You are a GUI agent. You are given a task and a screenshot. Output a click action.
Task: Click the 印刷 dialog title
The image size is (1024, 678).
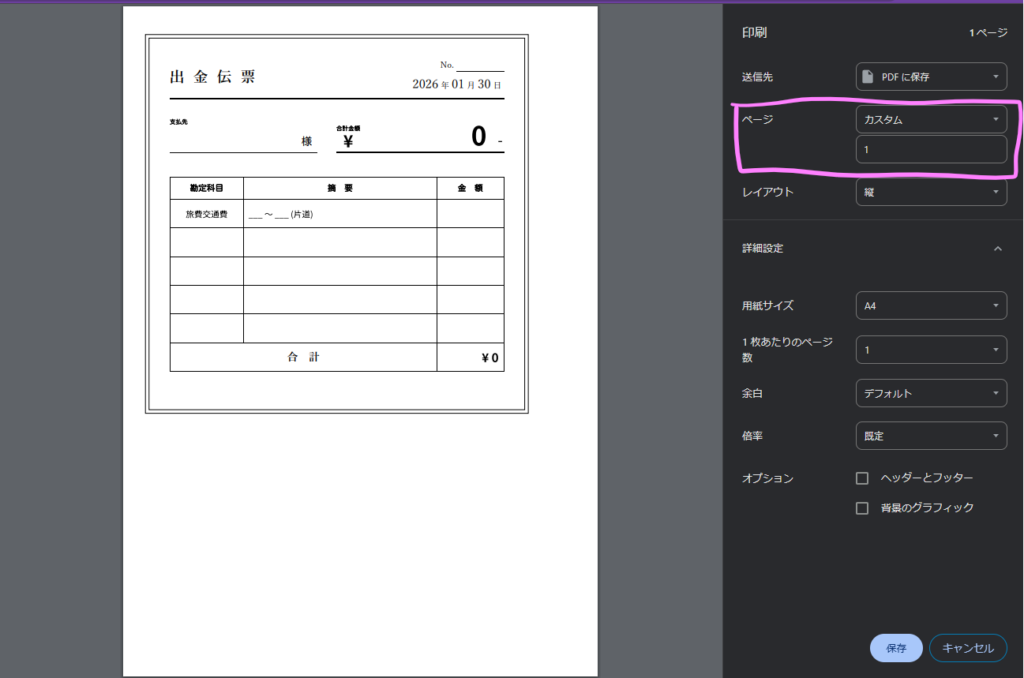754,33
